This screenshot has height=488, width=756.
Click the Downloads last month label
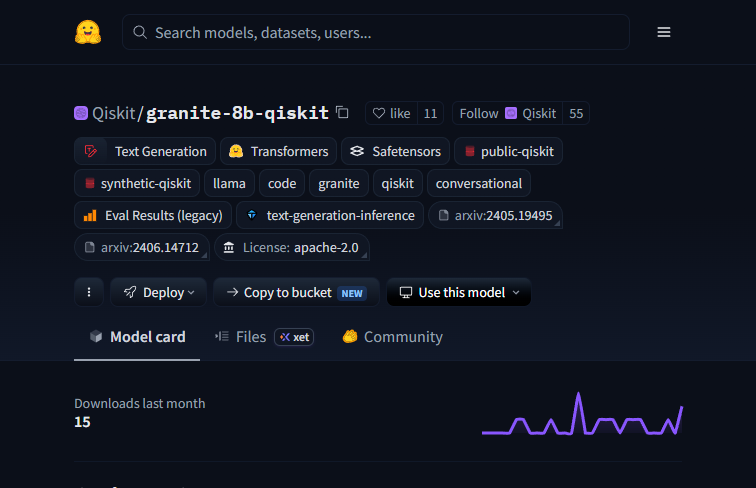pyautogui.click(x=140, y=403)
